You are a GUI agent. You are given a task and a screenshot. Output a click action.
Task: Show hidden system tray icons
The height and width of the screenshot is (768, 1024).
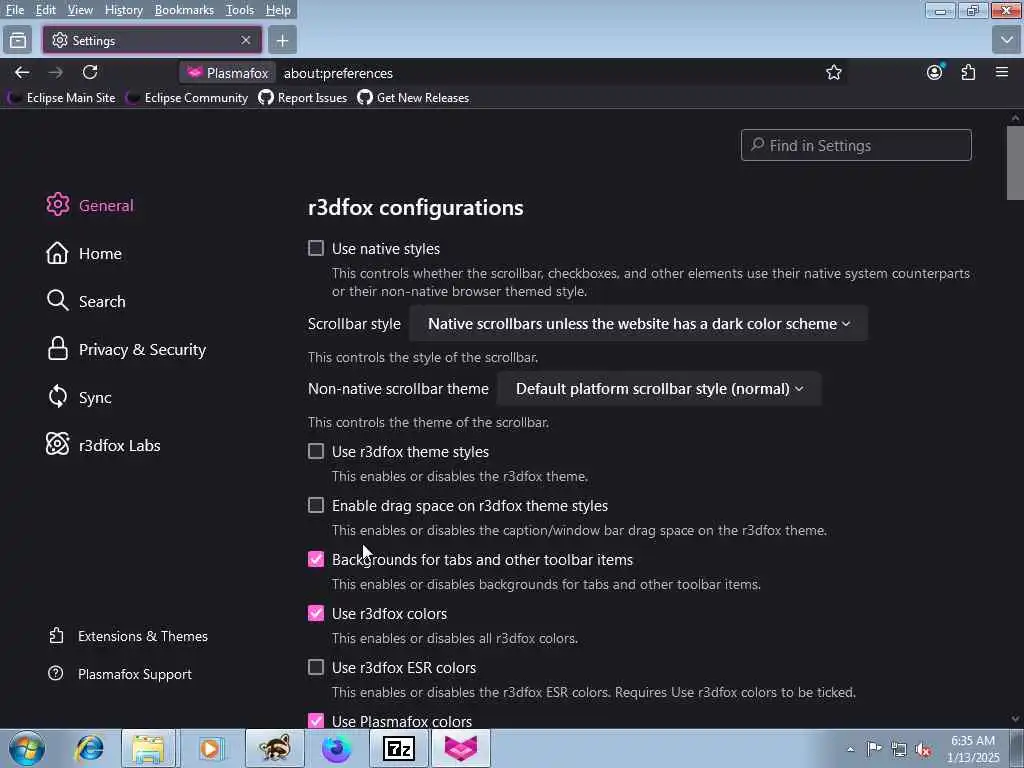tap(850, 749)
